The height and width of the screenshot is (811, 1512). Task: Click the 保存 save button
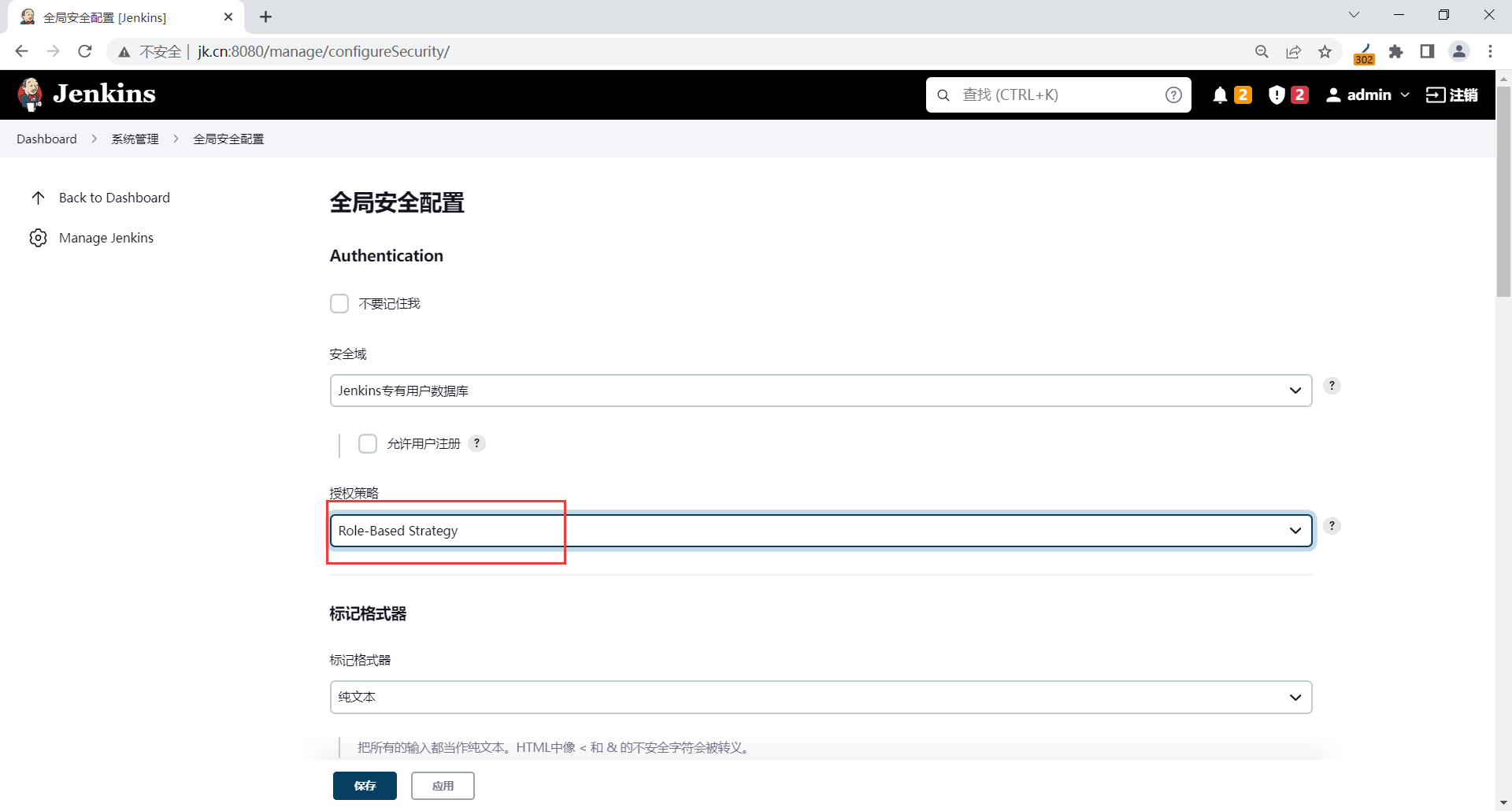[365, 786]
